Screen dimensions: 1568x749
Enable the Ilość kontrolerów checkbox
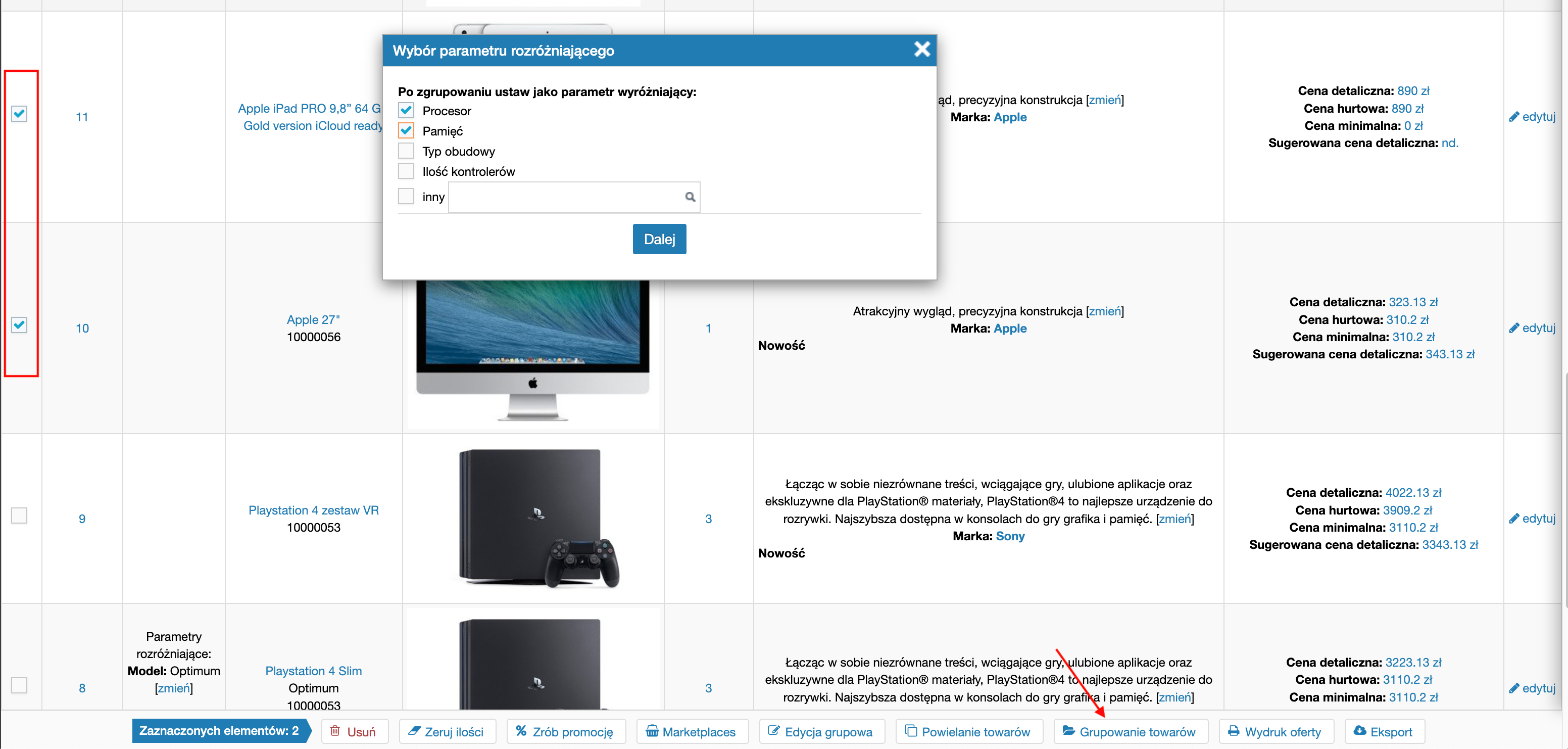coord(406,170)
